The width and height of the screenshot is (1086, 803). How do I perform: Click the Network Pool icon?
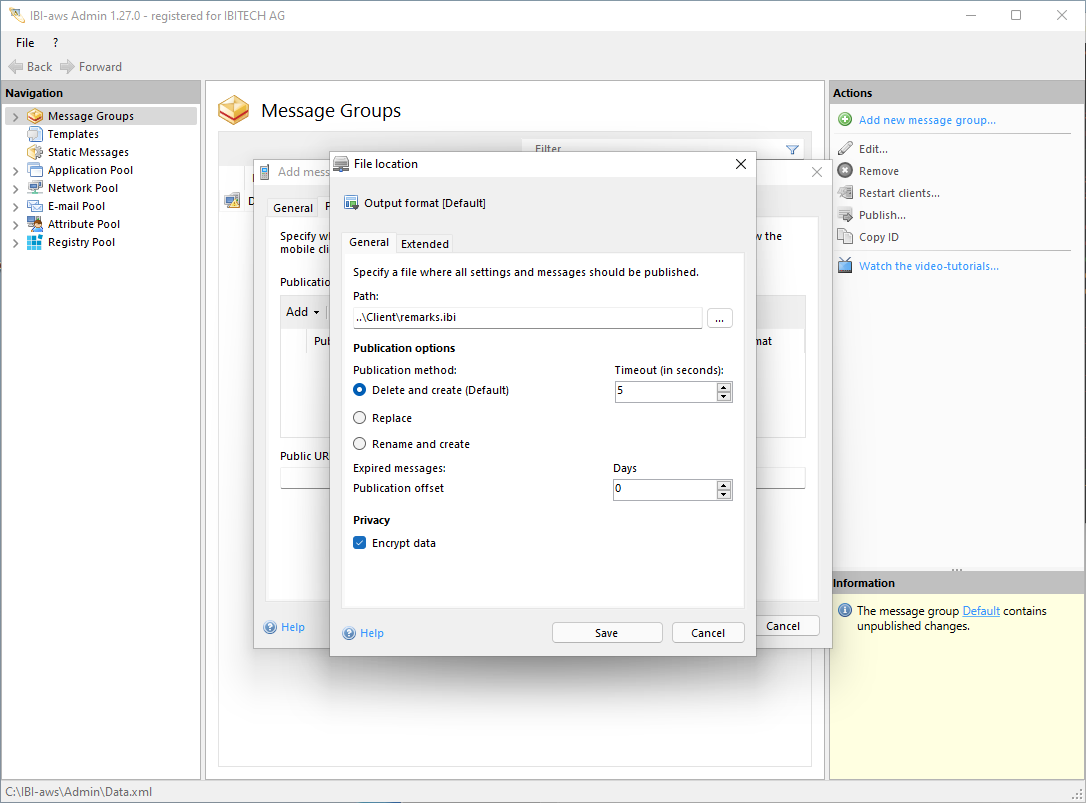[x=35, y=188]
